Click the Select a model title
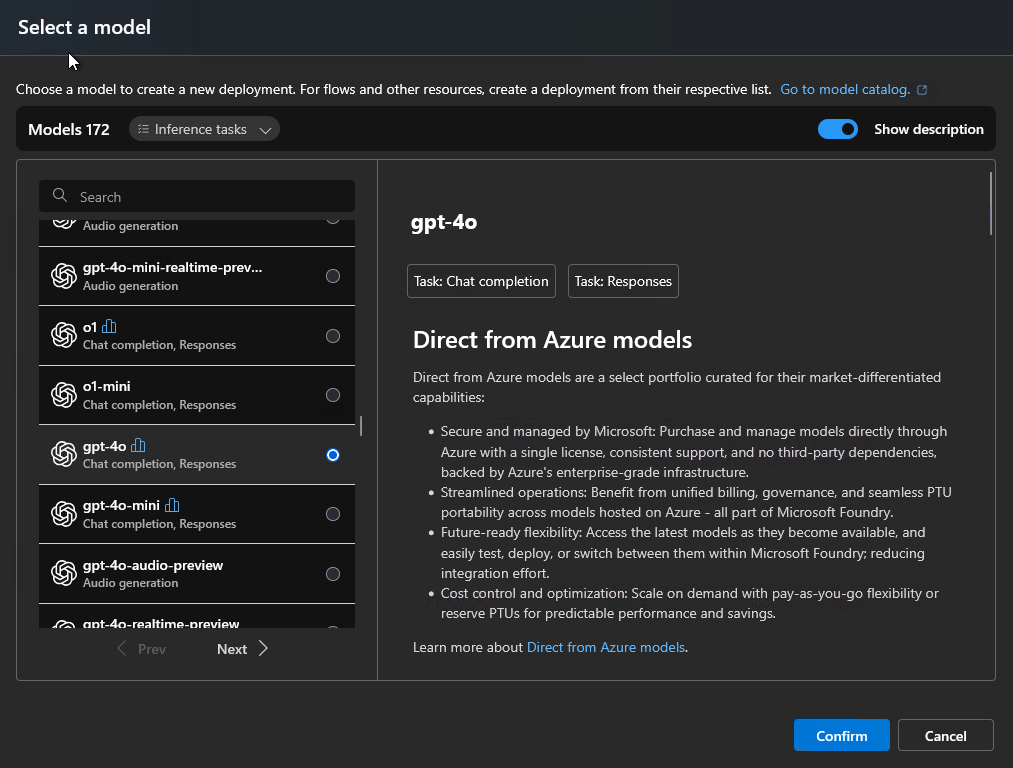This screenshot has height=768, width=1013. pyautogui.click(x=84, y=27)
